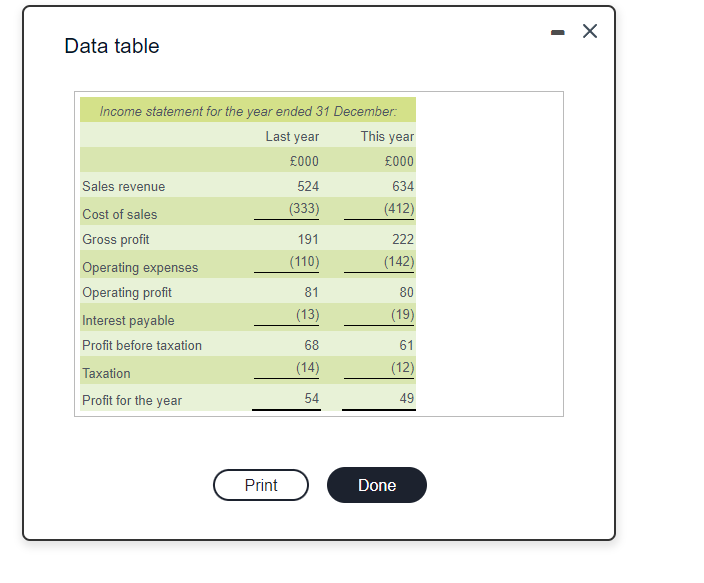Select the 'Data table' title text
The width and height of the screenshot is (704, 583).
[x=112, y=46]
